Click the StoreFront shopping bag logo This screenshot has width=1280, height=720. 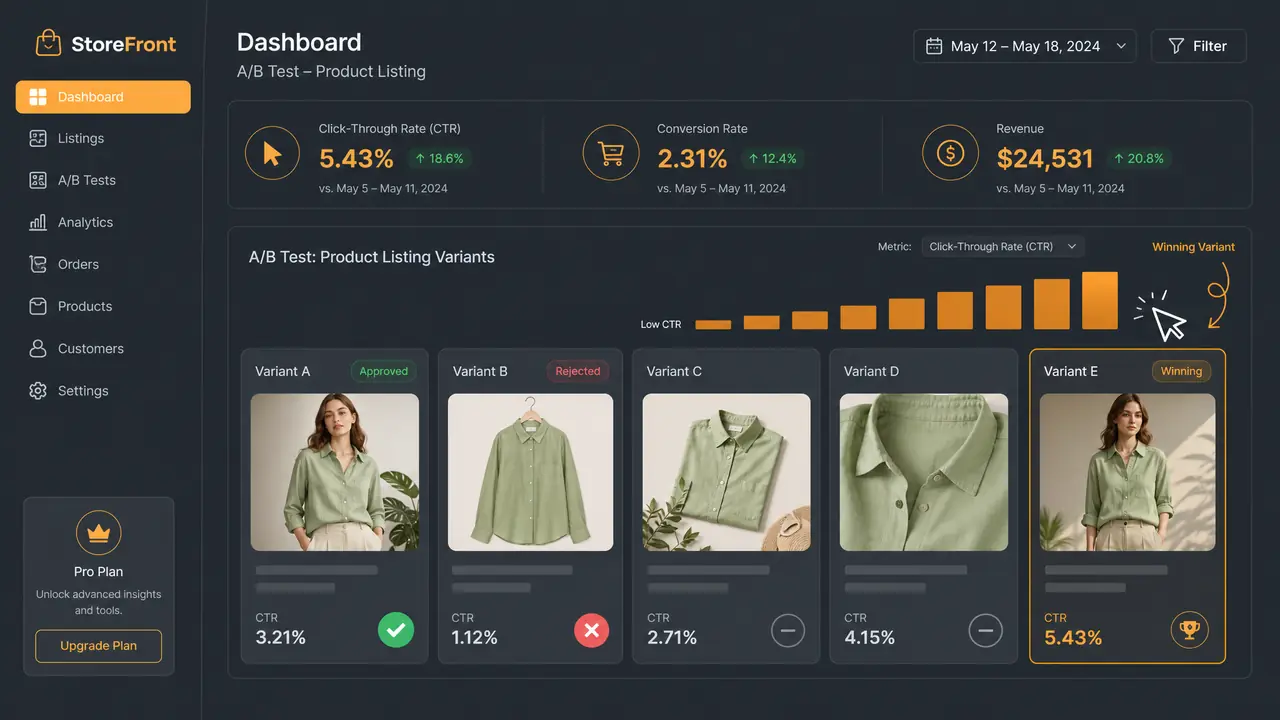pyautogui.click(x=48, y=43)
